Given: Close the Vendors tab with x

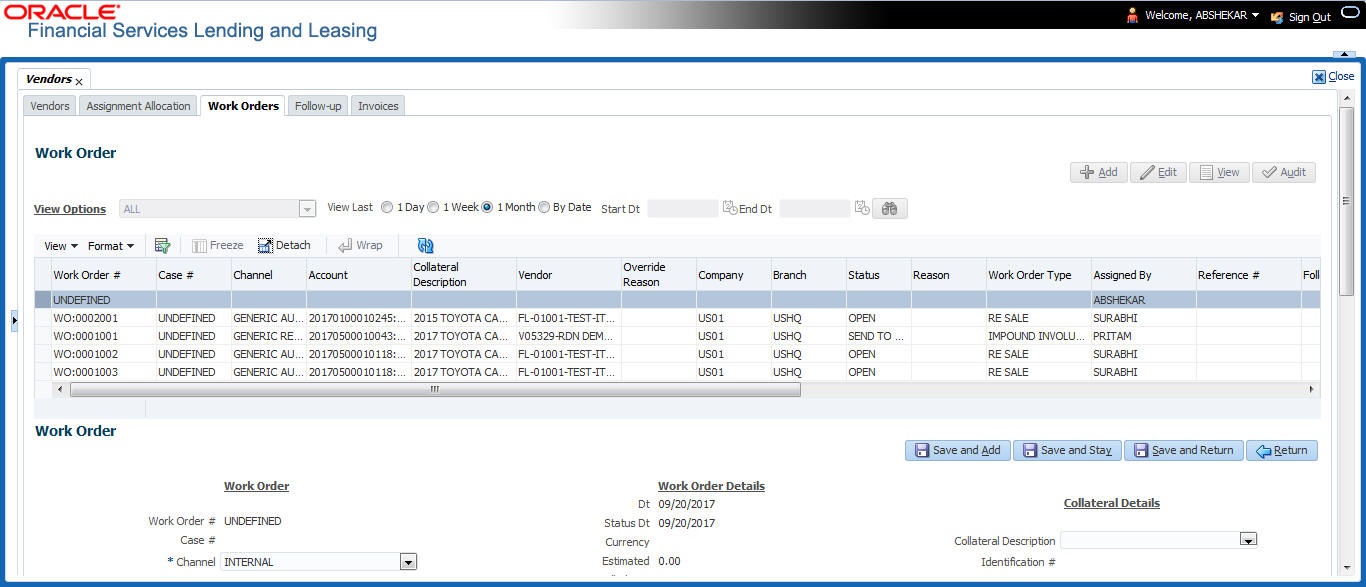Looking at the screenshot, I should click(79, 82).
